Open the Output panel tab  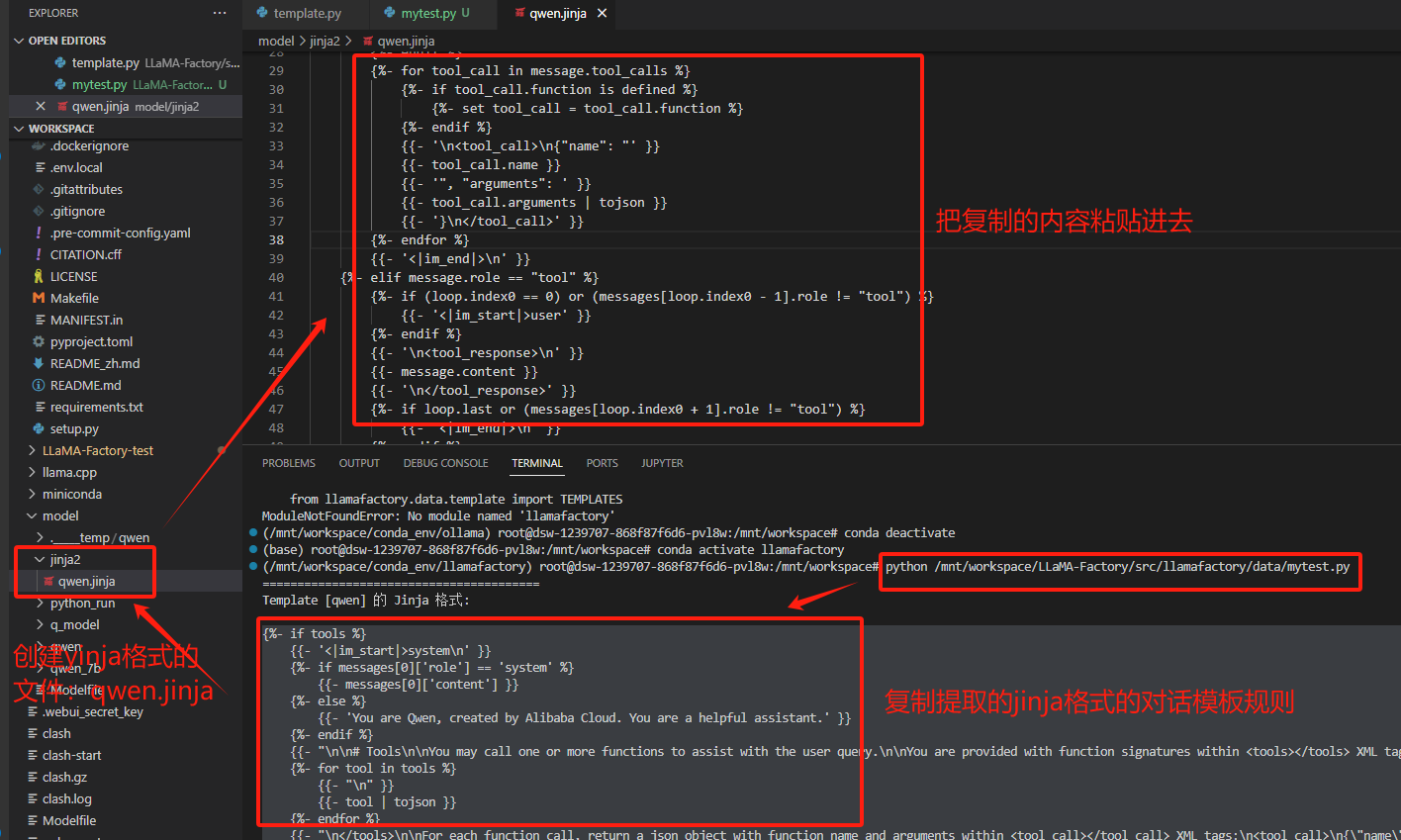[359, 463]
